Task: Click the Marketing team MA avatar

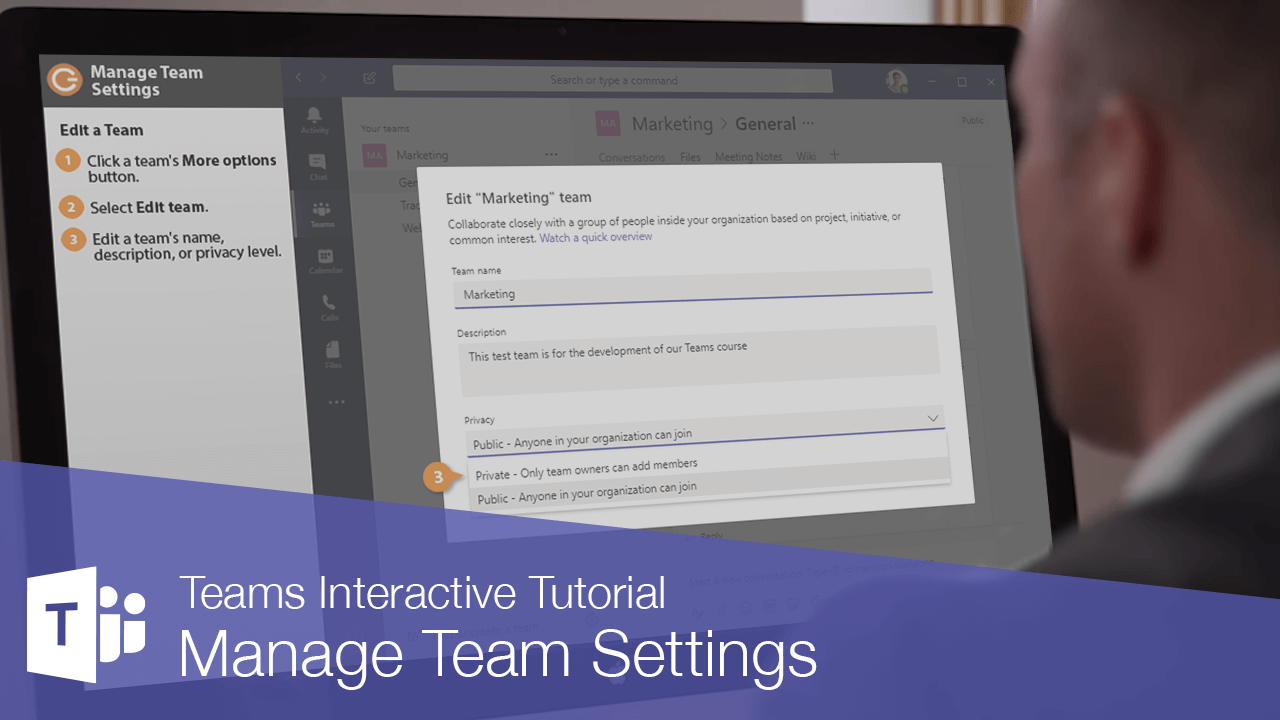Action: click(374, 155)
